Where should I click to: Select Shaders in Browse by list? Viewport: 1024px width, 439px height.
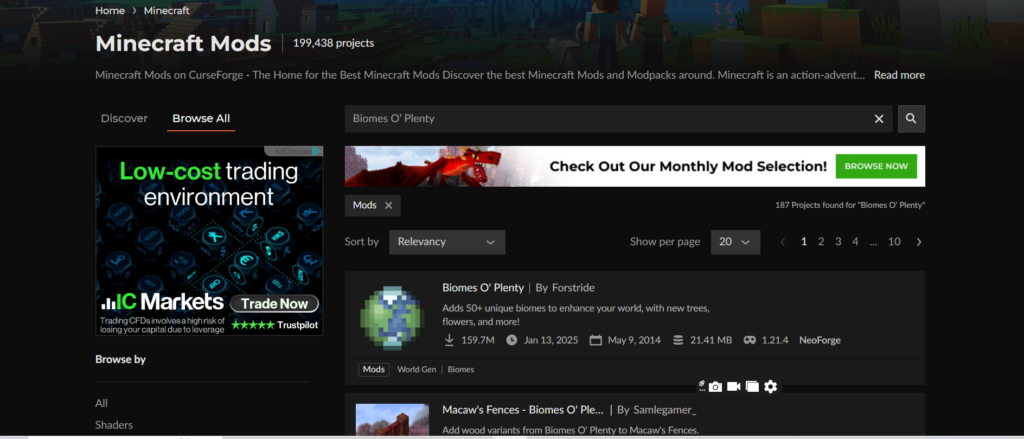pyautogui.click(x=114, y=425)
